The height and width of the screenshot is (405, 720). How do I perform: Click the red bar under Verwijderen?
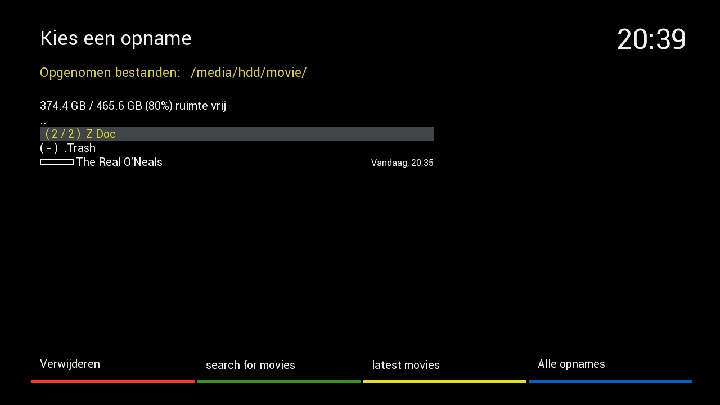pos(112,381)
